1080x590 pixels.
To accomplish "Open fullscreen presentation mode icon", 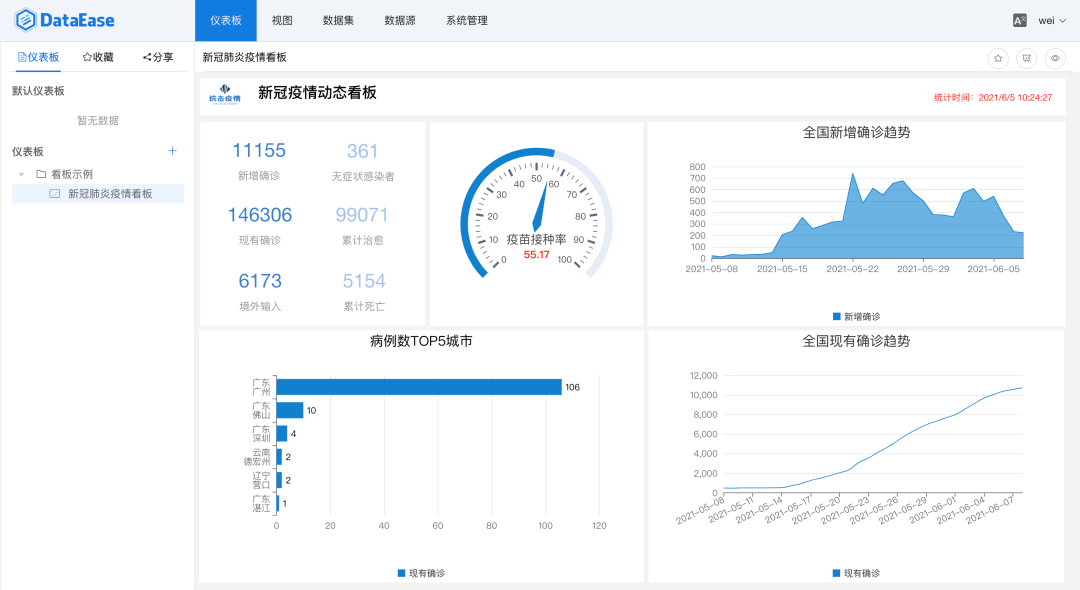I will [1025, 58].
